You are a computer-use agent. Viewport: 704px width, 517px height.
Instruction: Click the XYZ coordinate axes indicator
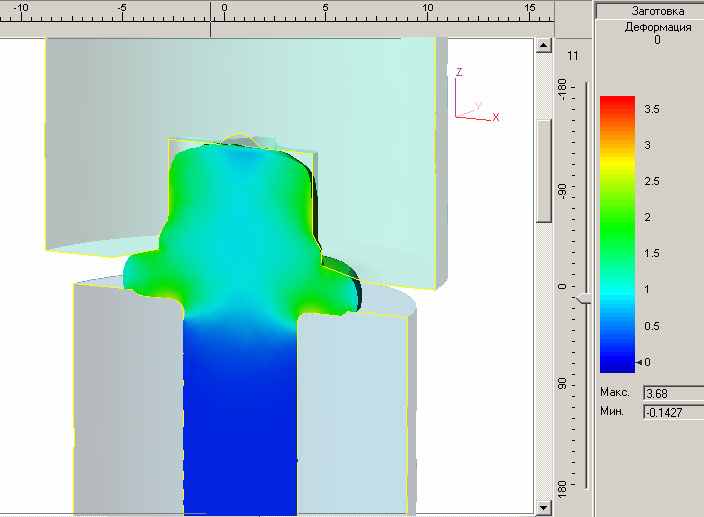click(476, 96)
